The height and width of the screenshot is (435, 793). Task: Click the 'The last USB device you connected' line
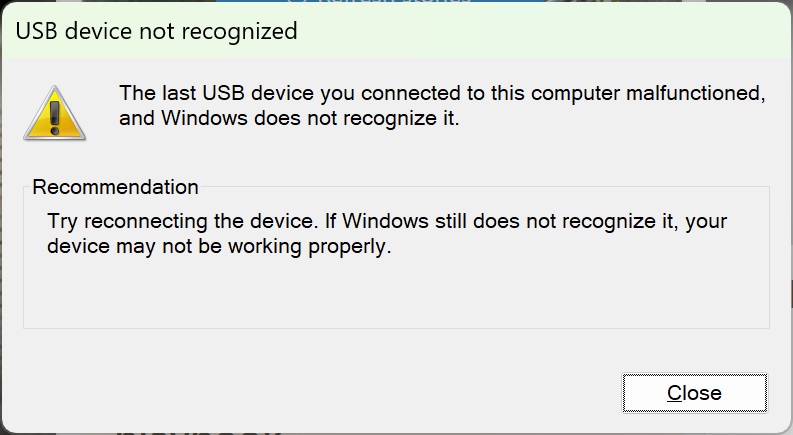[x=442, y=93]
